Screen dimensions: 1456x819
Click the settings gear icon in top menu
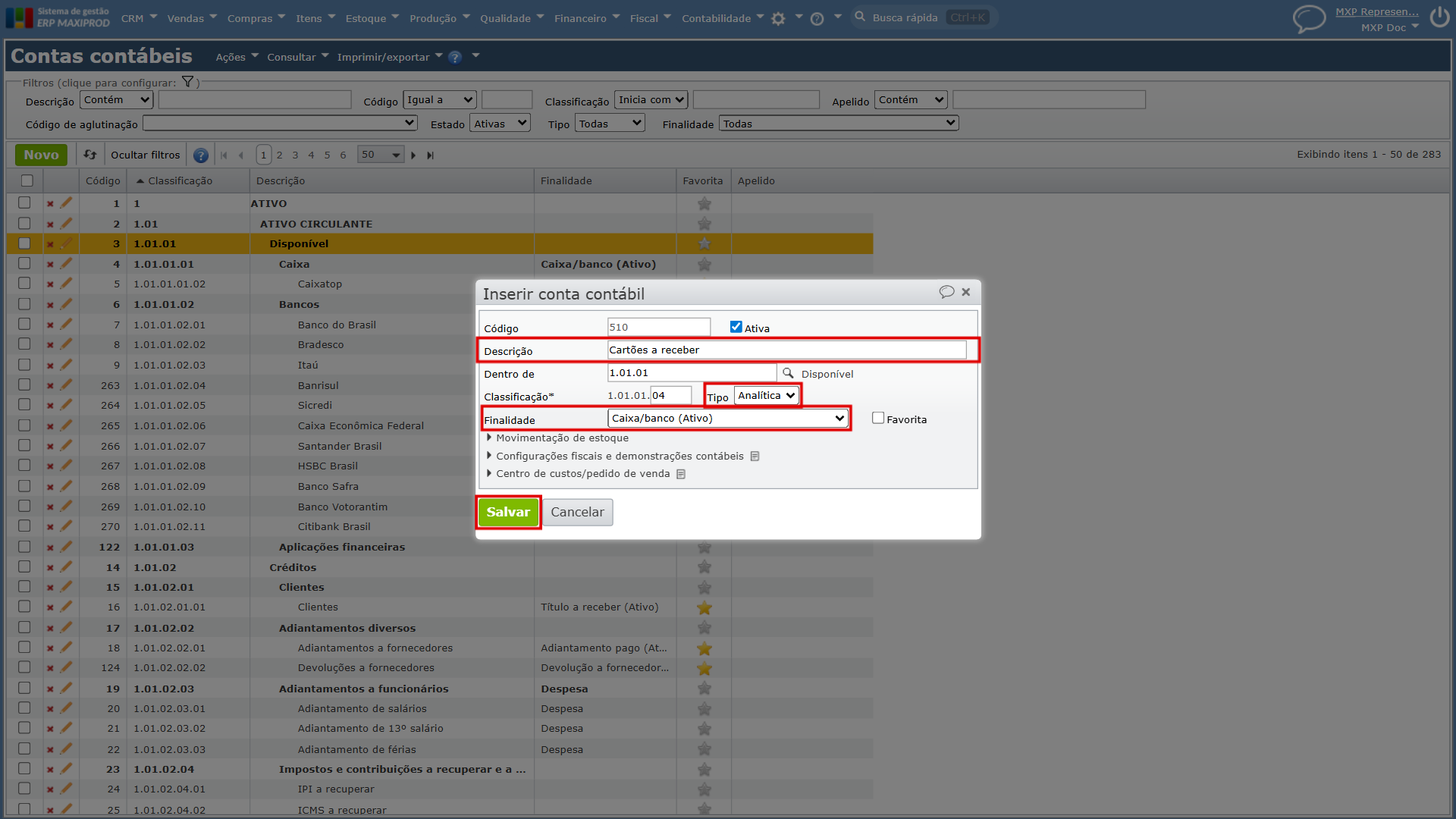point(778,19)
